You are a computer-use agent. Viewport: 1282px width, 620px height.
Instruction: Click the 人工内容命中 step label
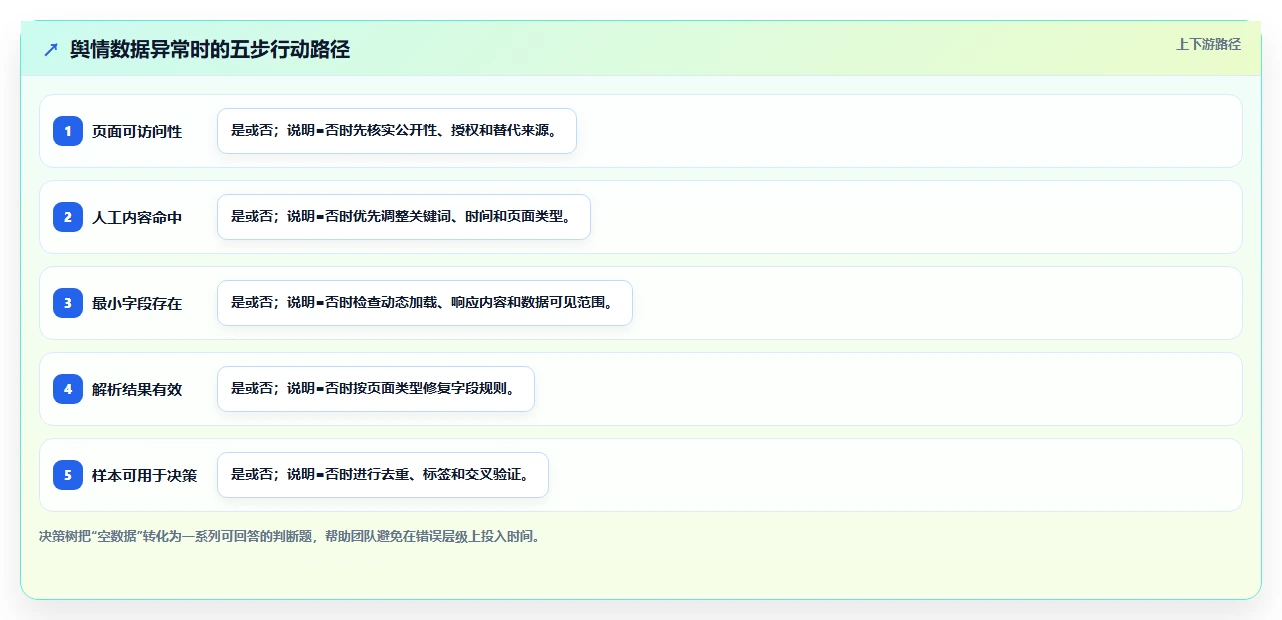click(137, 217)
